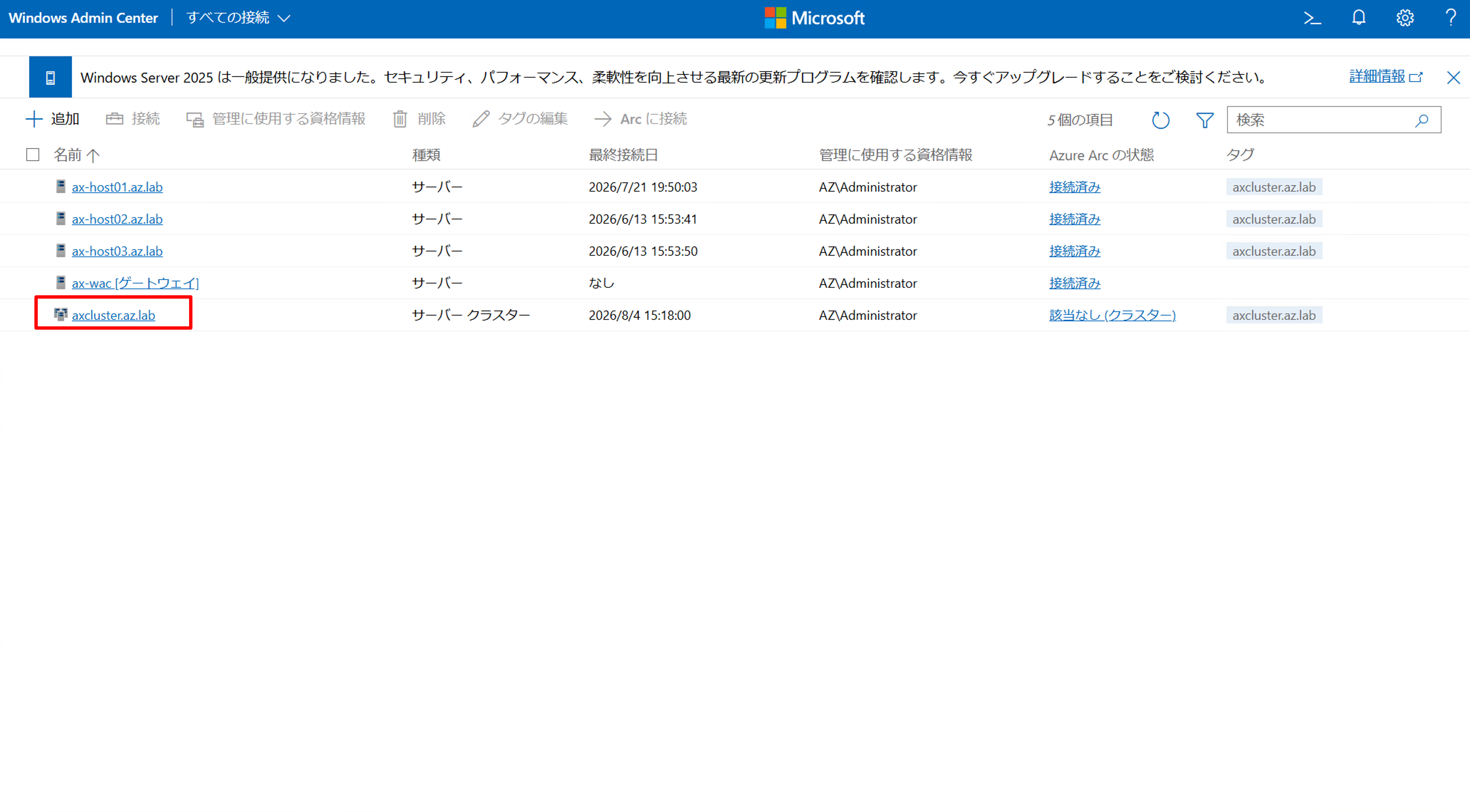Screen dimensions: 1470x812
Task: Click the server icon beside ax-host03.az.lab
Action: coord(60,250)
